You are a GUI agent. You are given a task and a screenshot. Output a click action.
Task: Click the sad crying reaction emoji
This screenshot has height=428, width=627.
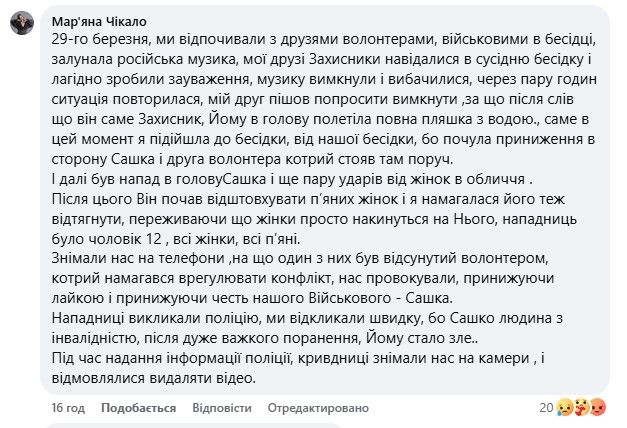tap(566, 408)
